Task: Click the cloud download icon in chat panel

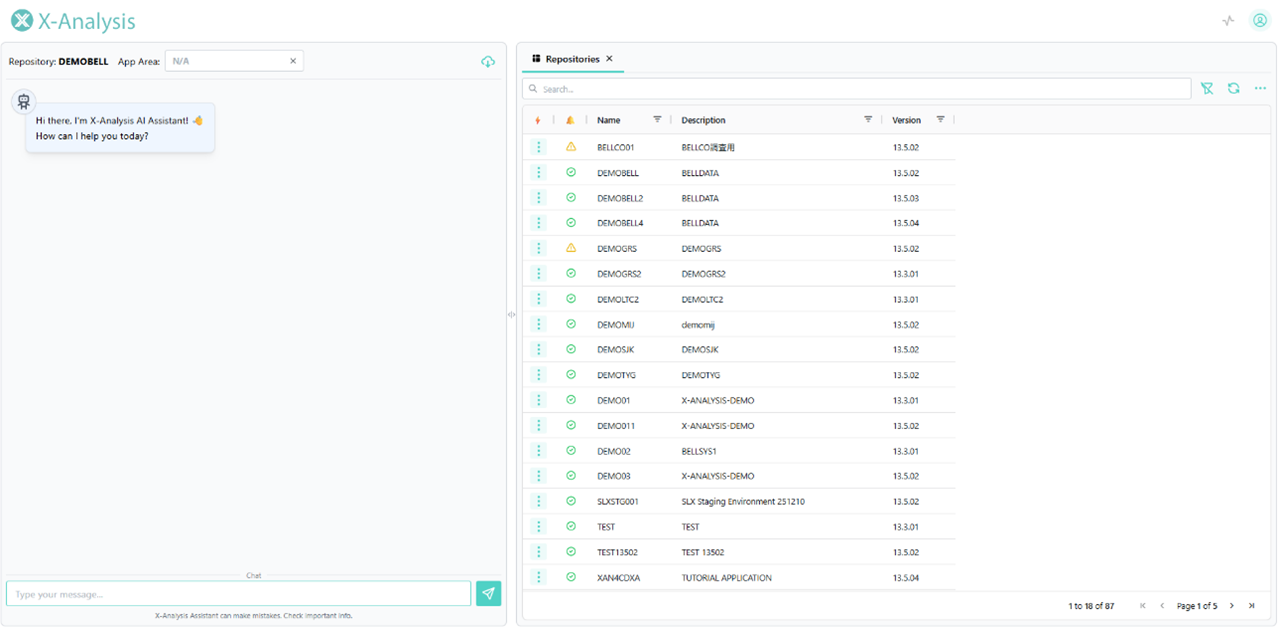Action: click(x=488, y=62)
